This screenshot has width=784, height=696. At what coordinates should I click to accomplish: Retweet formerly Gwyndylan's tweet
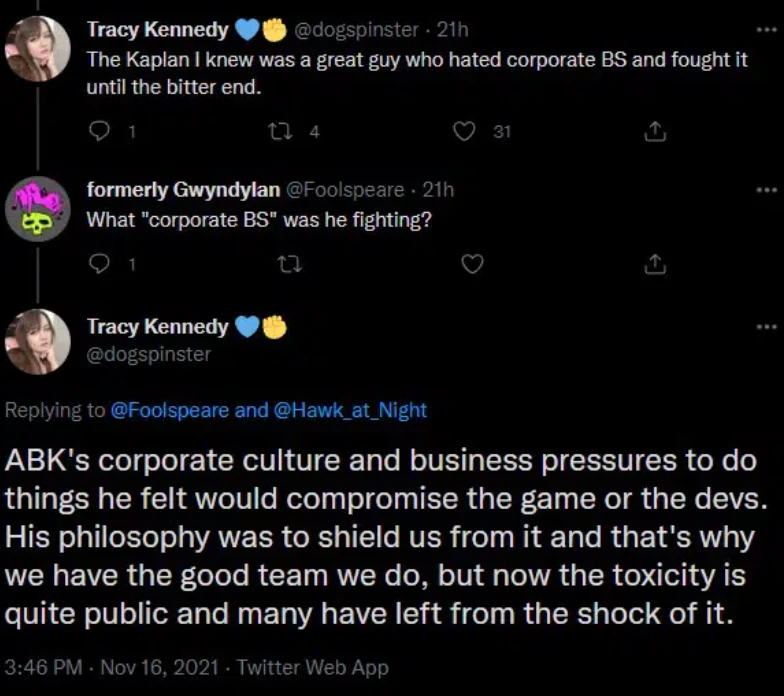point(285,263)
